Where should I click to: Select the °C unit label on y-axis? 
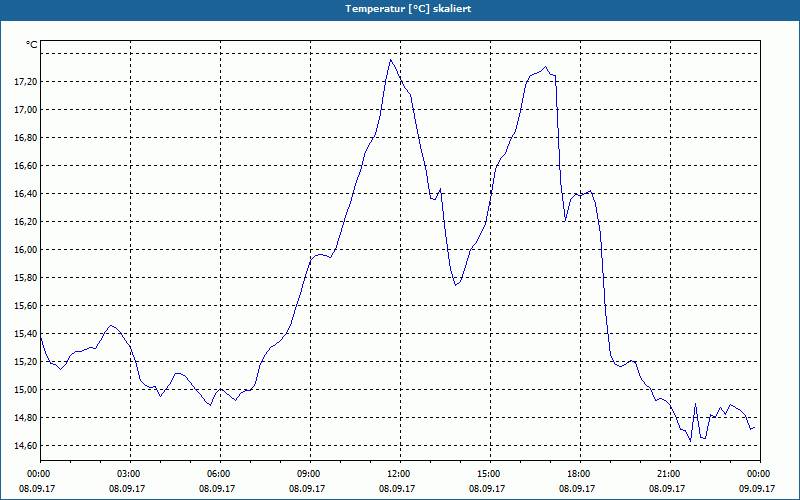coord(32,45)
